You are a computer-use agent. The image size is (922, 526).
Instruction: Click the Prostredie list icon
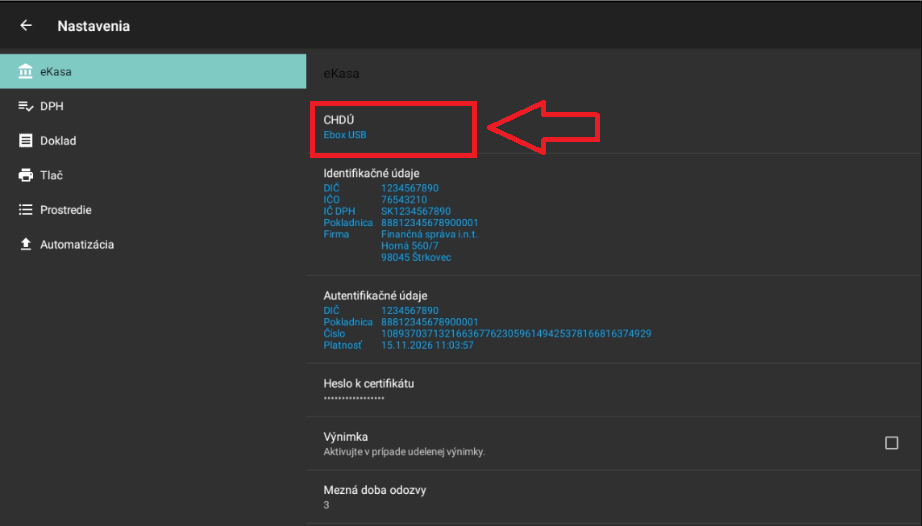click(26, 210)
